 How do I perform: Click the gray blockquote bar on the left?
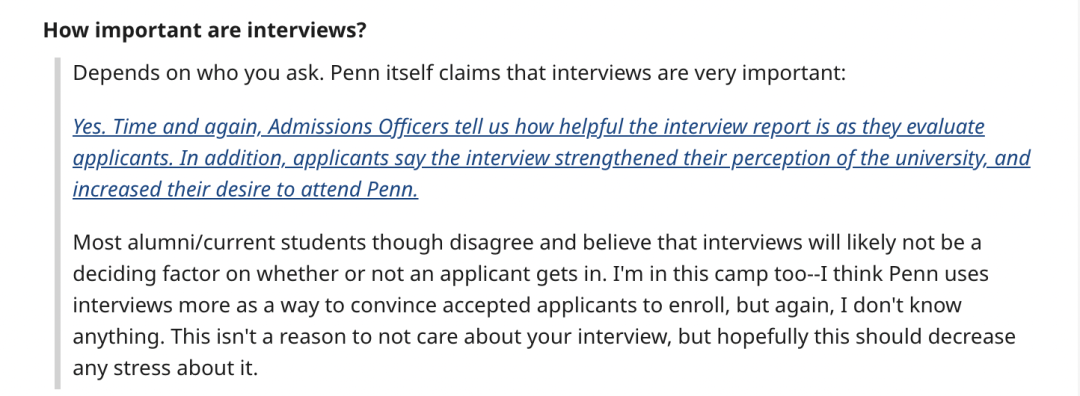[57, 224]
